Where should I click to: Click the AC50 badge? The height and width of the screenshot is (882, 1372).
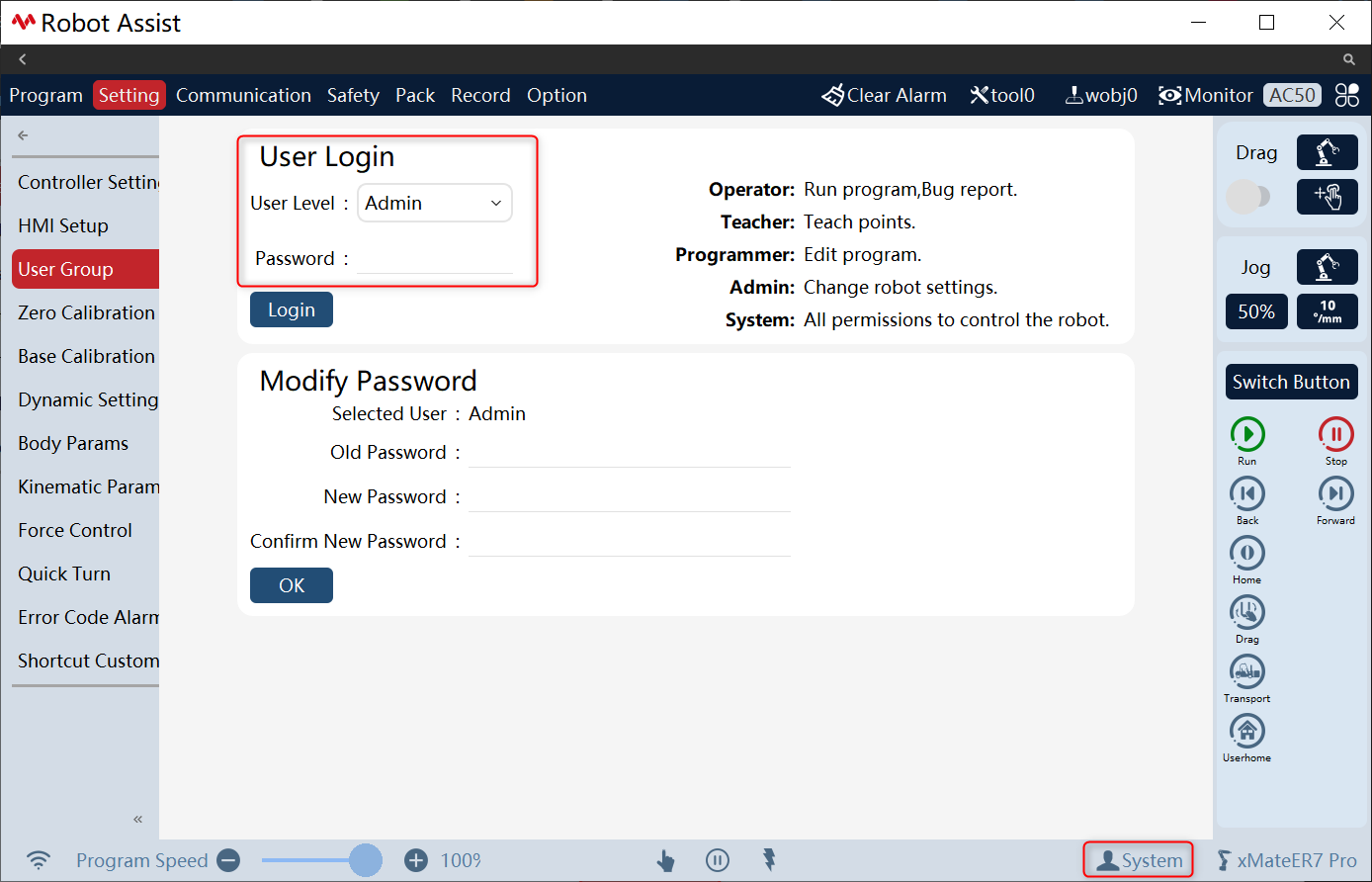click(x=1292, y=95)
